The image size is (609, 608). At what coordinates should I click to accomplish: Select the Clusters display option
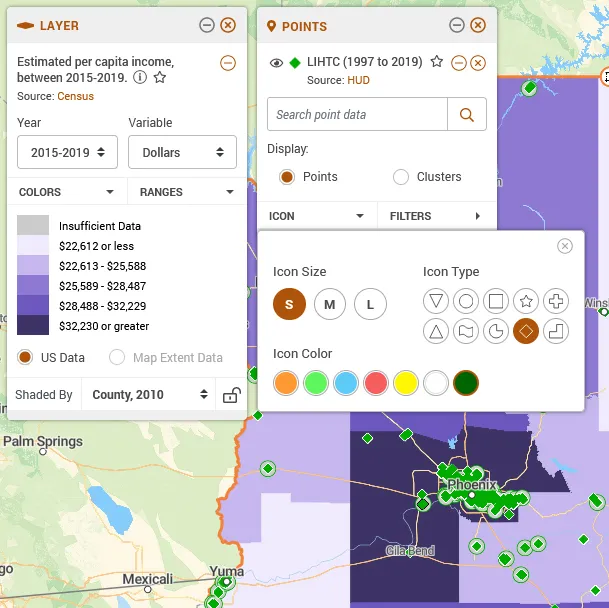tap(401, 177)
